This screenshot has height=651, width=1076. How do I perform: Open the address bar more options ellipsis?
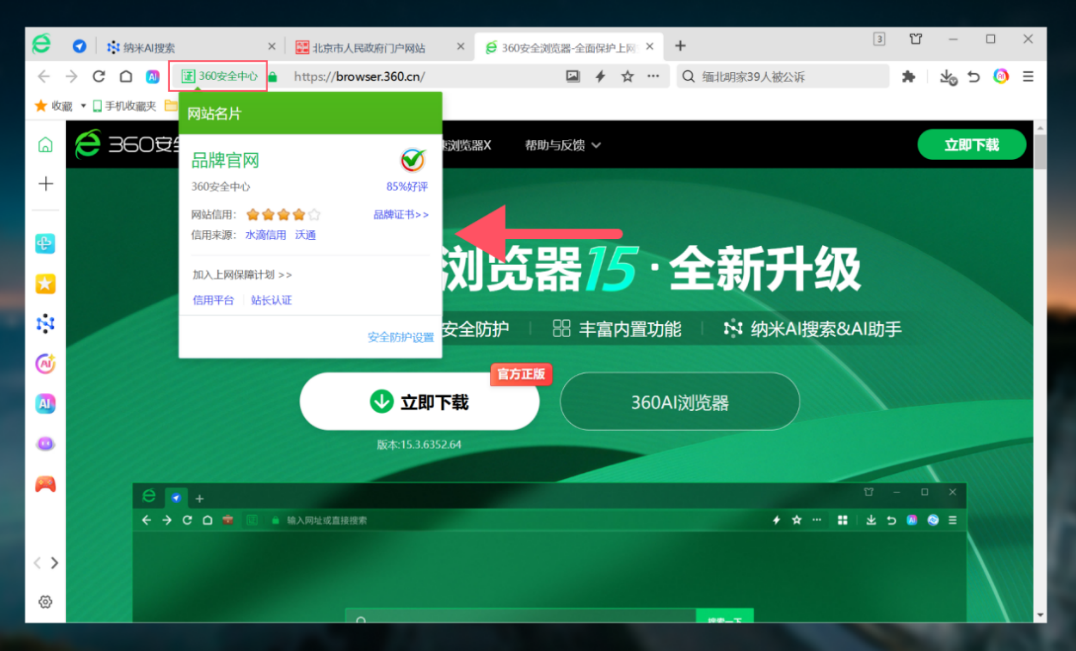[653, 76]
